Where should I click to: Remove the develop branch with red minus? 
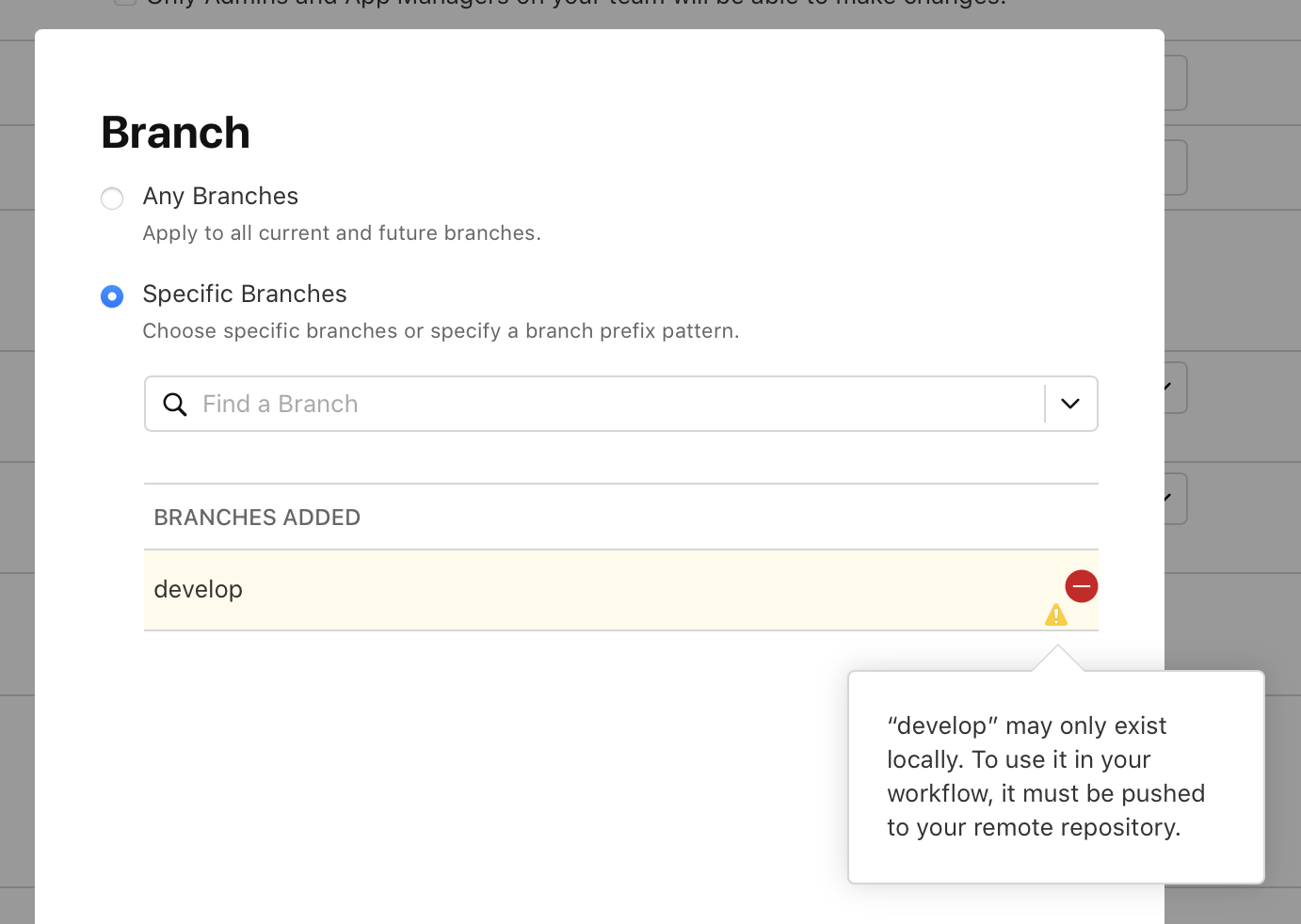1082,586
